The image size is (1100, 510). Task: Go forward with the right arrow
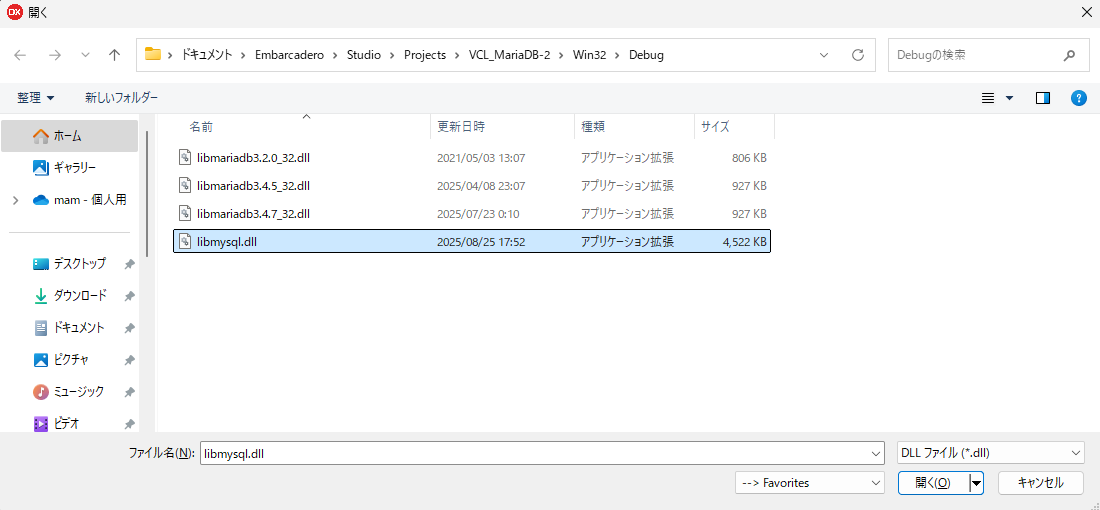pos(55,55)
